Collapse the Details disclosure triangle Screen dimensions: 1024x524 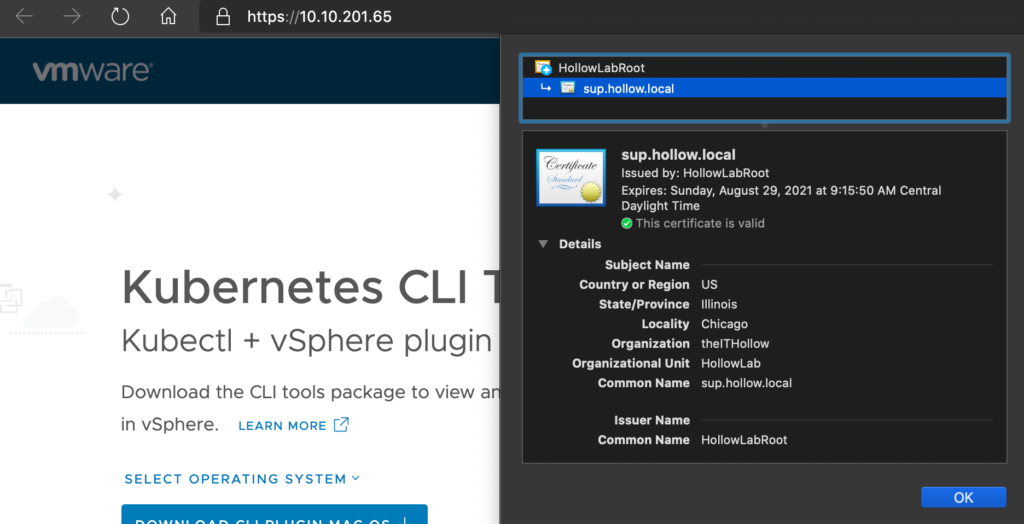543,244
